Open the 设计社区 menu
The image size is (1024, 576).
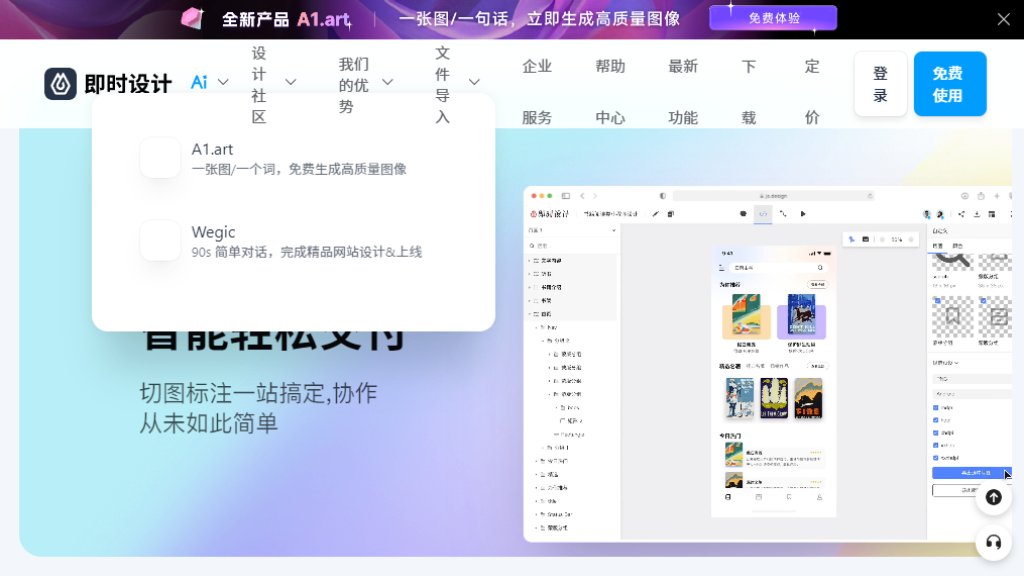[259, 85]
